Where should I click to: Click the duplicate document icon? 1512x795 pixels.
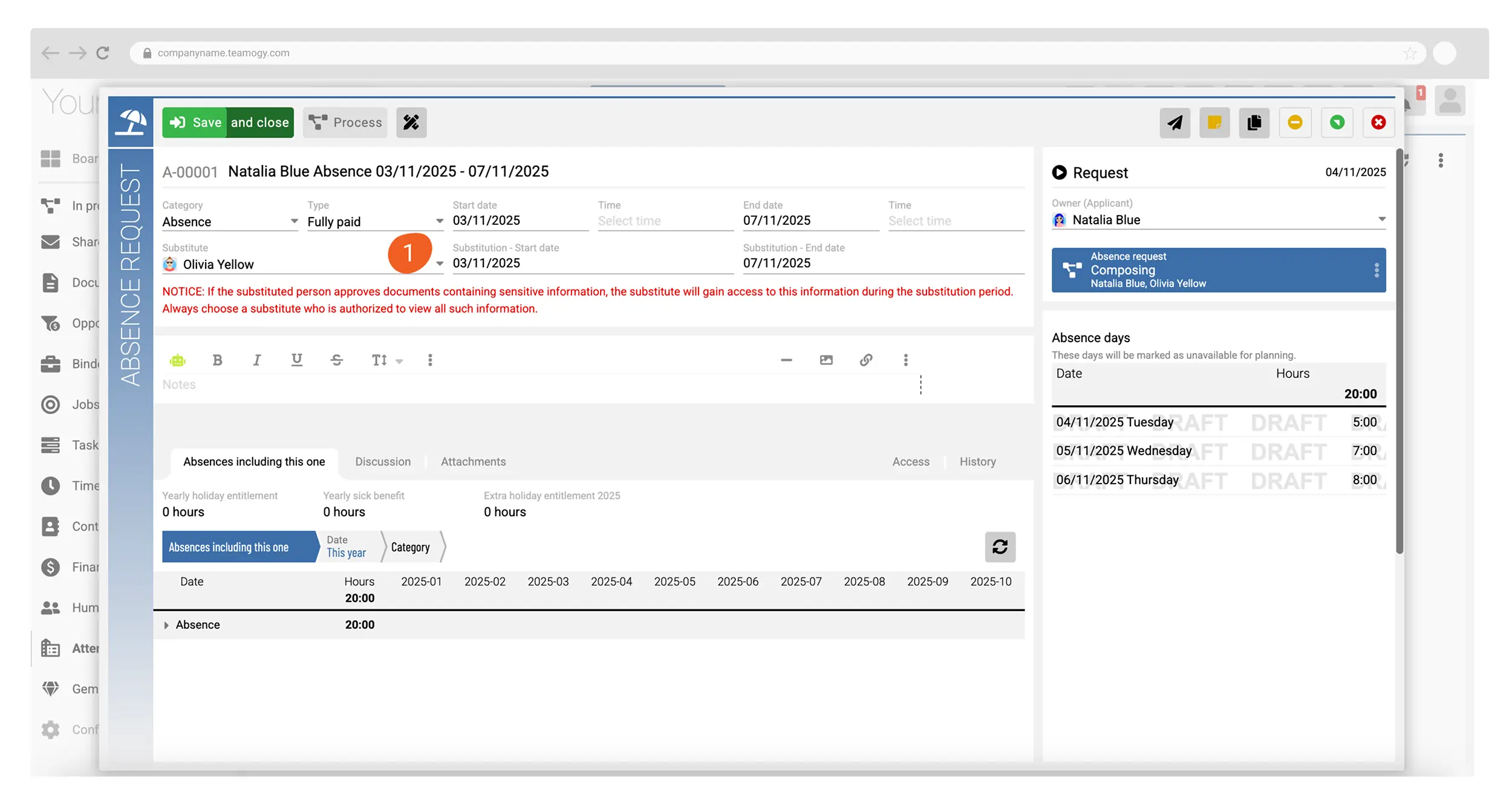(1254, 123)
